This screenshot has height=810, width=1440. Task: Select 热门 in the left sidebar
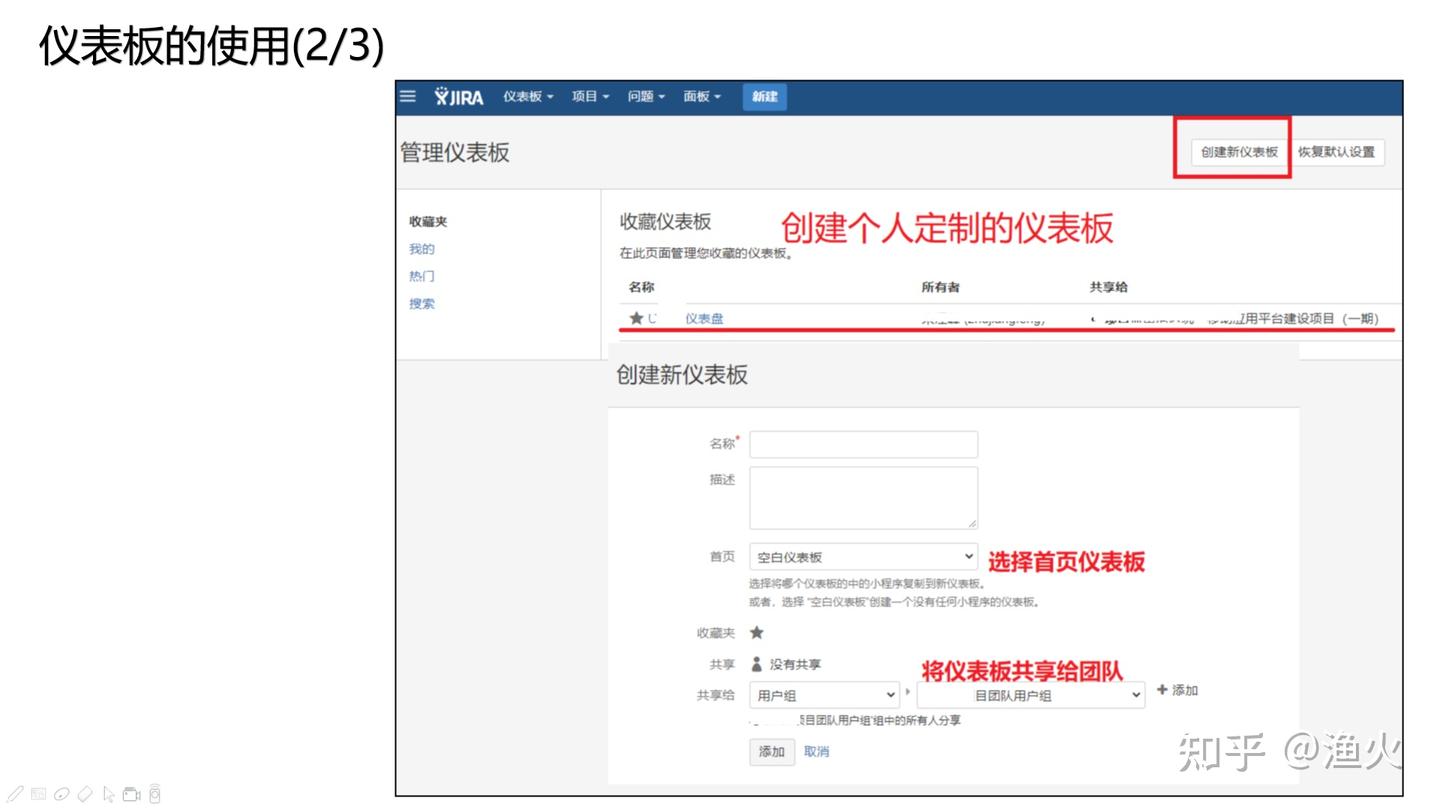point(422,277)
